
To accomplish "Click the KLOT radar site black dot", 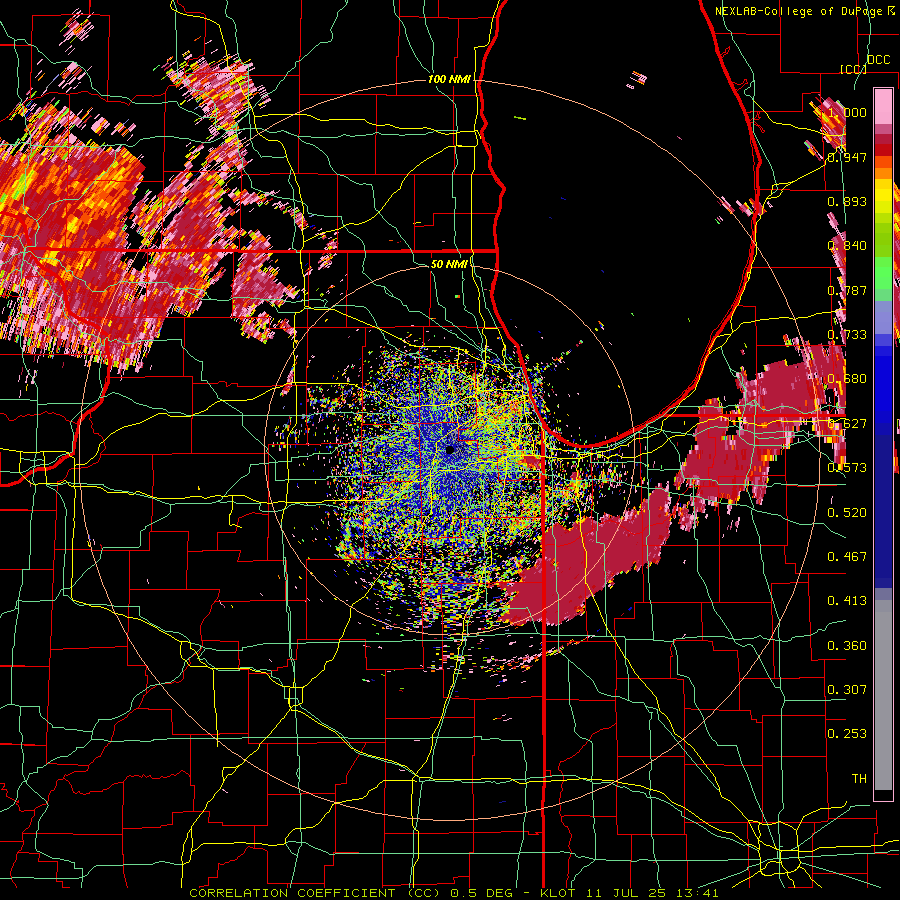I will [x=451, y=450].
